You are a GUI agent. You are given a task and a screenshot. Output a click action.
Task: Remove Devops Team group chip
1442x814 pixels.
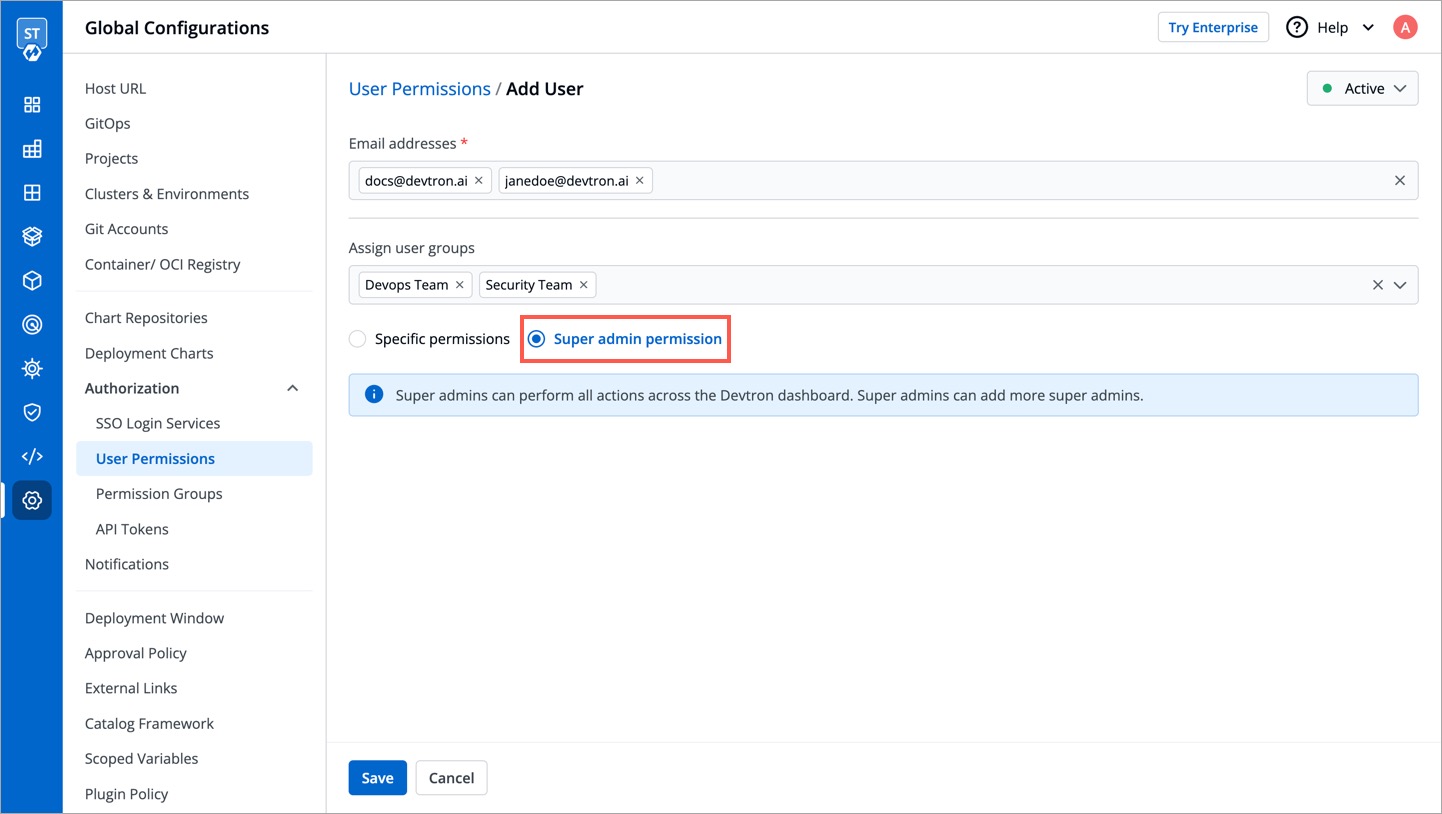pyautogui.click(x=460, y=285)
